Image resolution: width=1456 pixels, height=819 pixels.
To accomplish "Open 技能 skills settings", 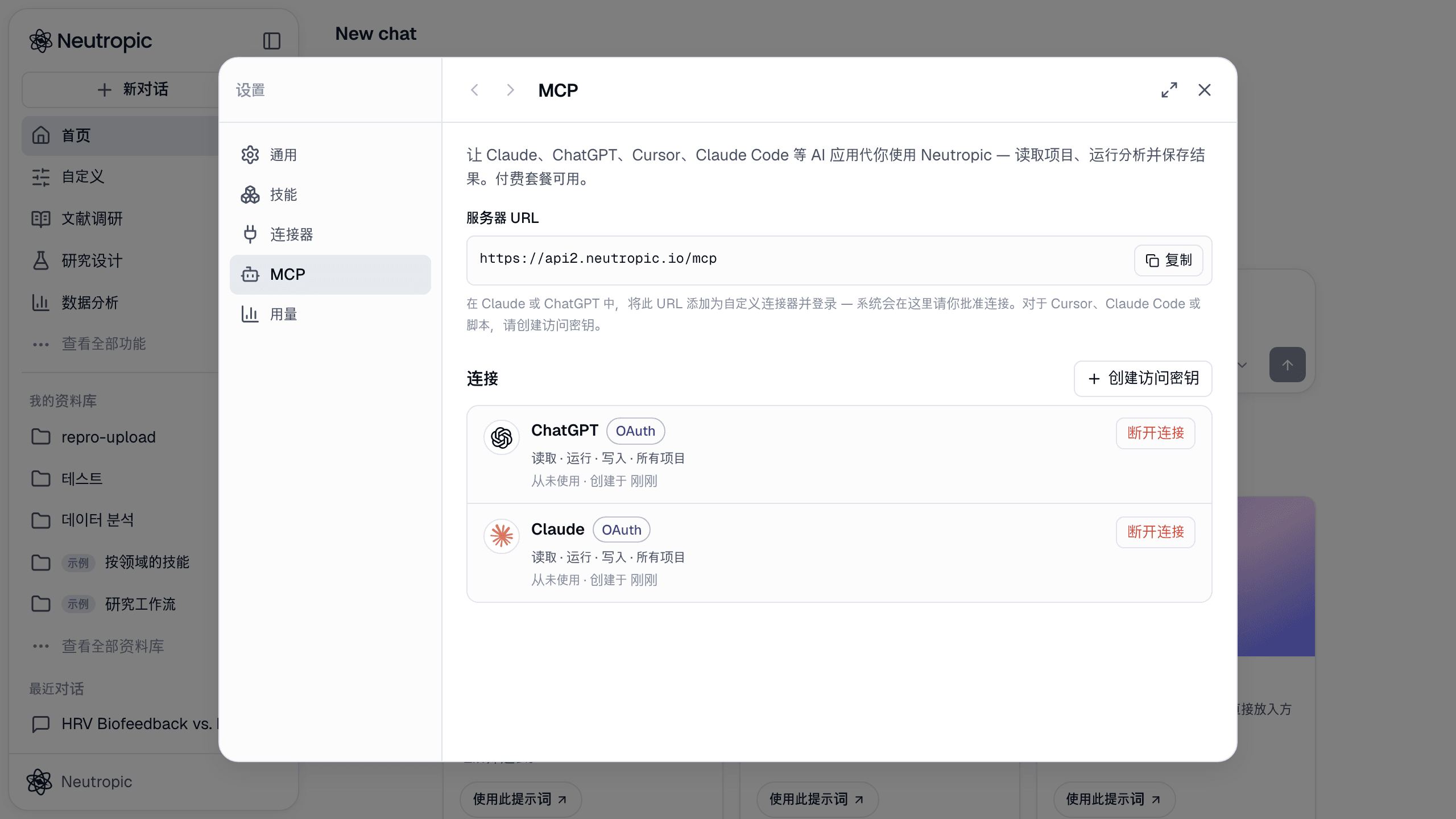I will click(330, 195).
